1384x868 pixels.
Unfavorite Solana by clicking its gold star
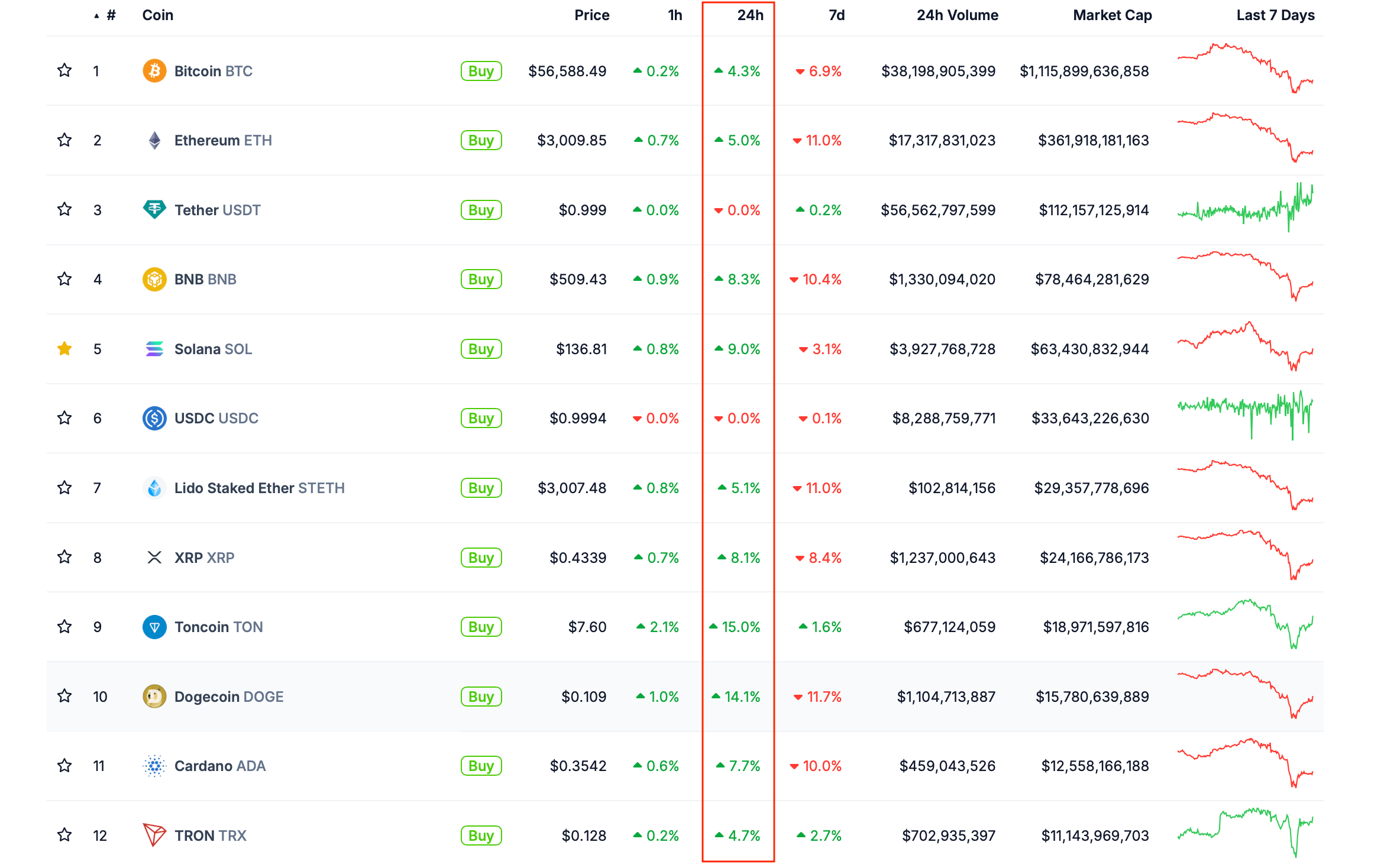64,349
